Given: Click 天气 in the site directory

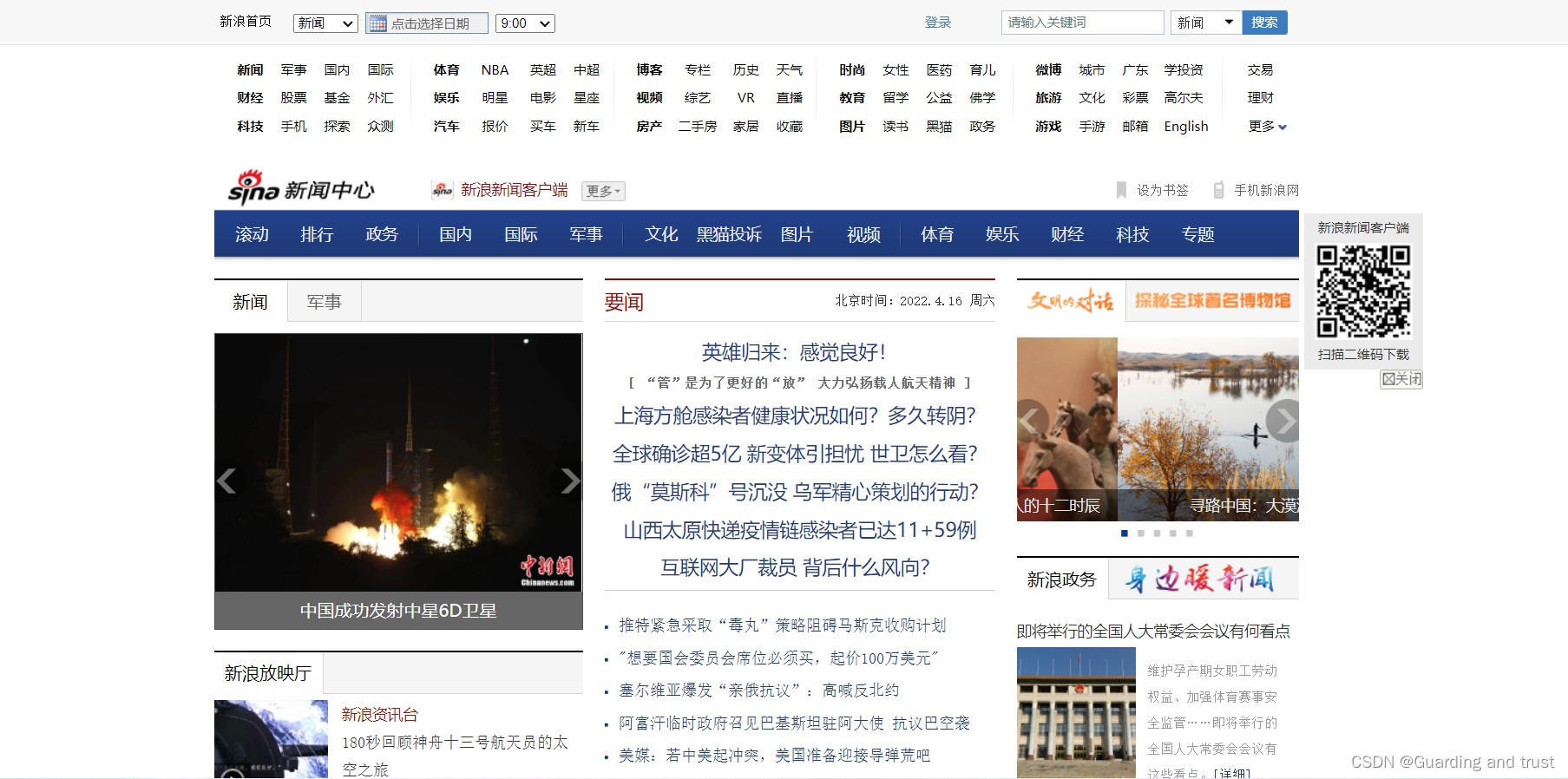Looking at the screenshot, I should [790, 69].
